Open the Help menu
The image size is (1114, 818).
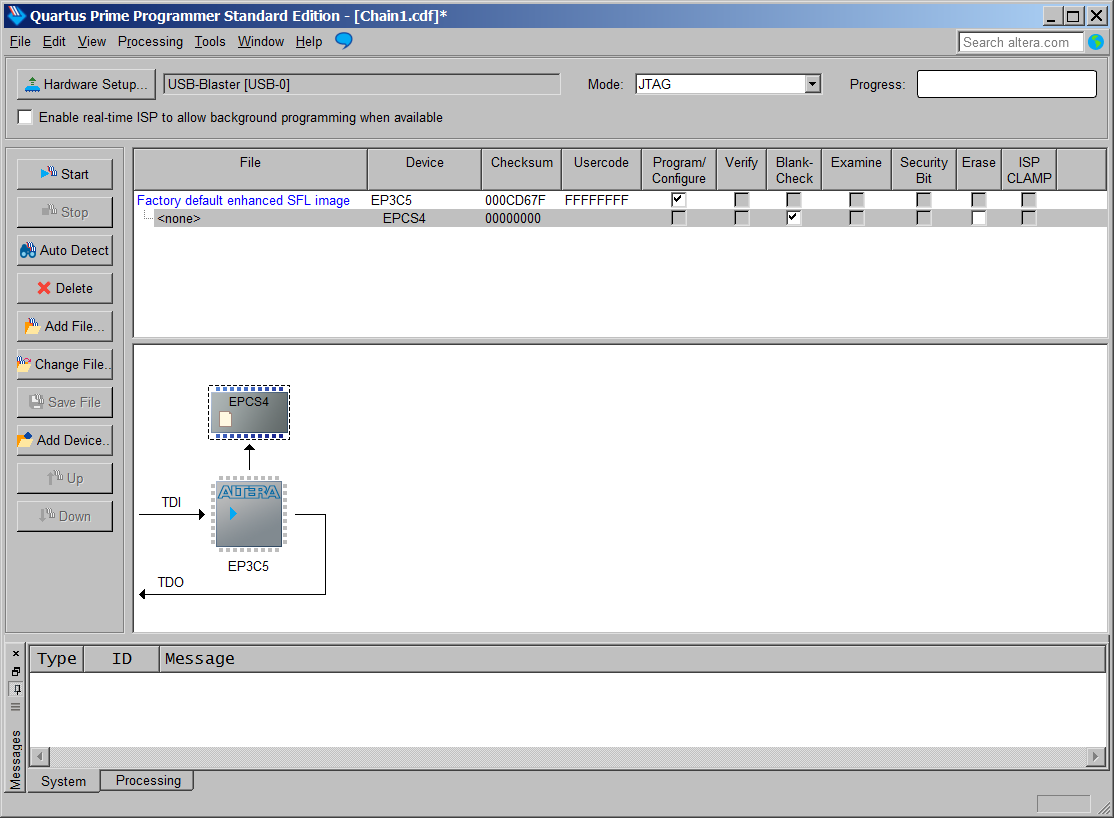[308, 42]
